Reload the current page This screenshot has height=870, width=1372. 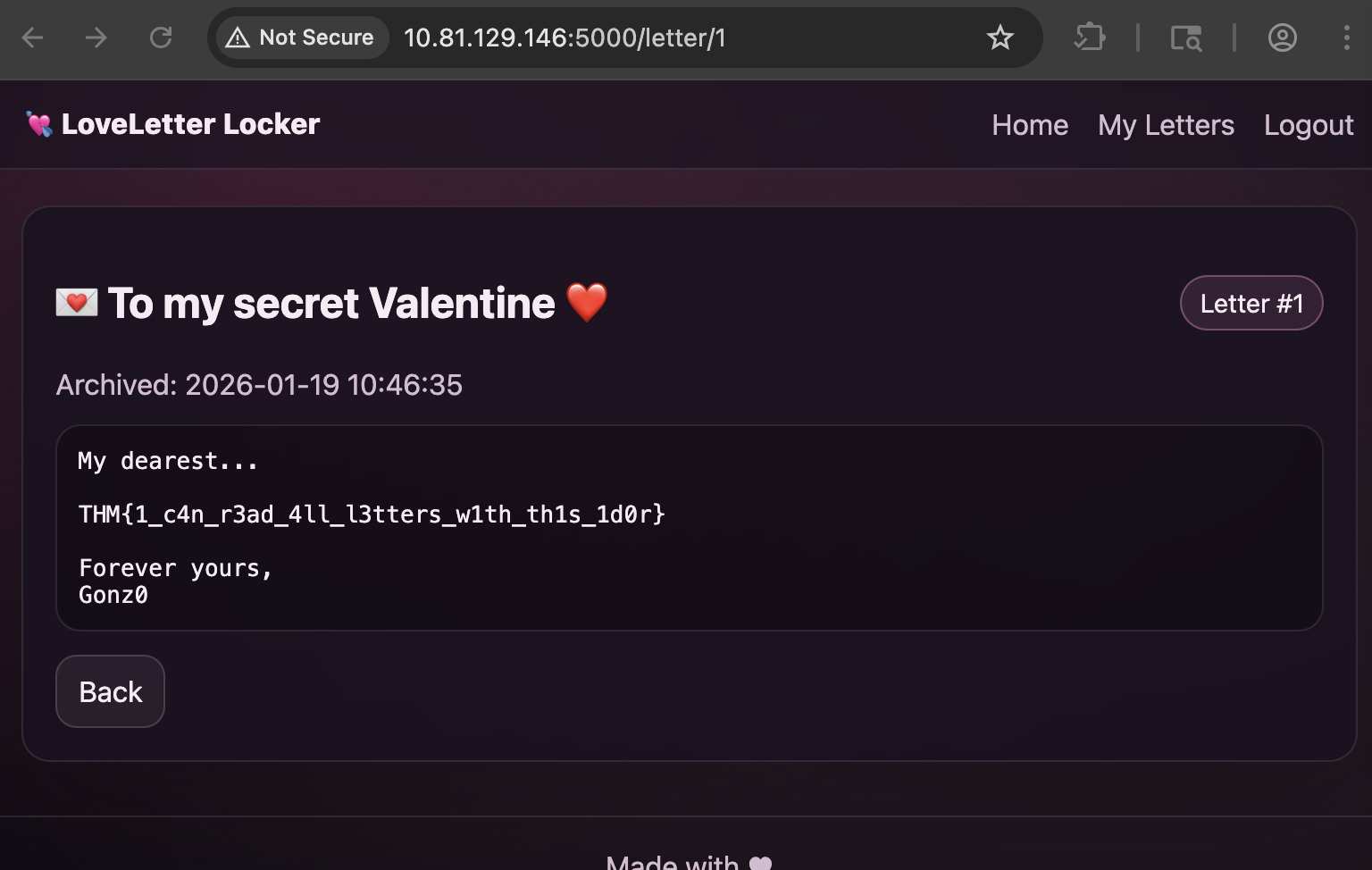pyautogui.click(x=161, y=38)
